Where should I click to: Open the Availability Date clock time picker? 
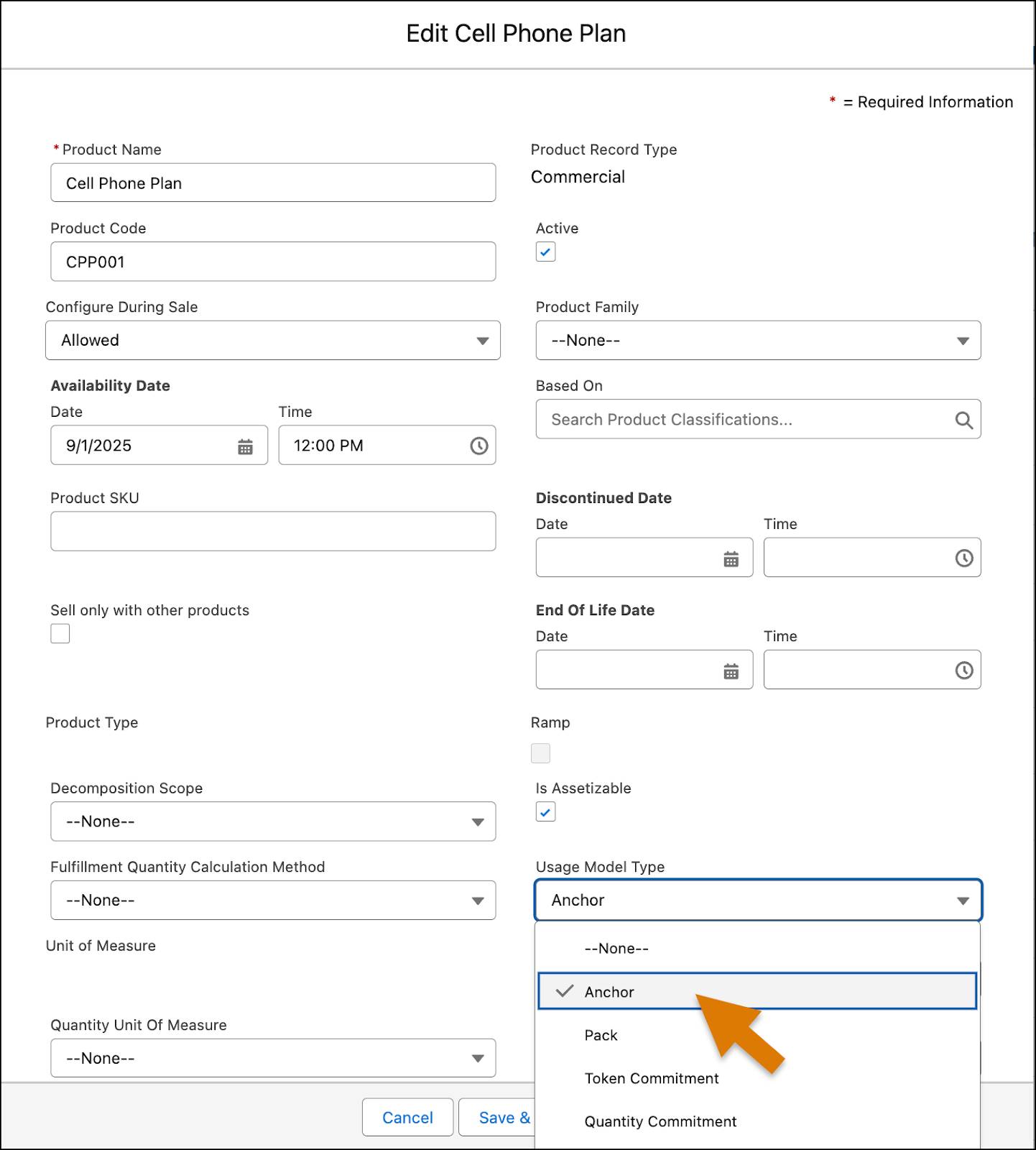click(x=478, y=446)
